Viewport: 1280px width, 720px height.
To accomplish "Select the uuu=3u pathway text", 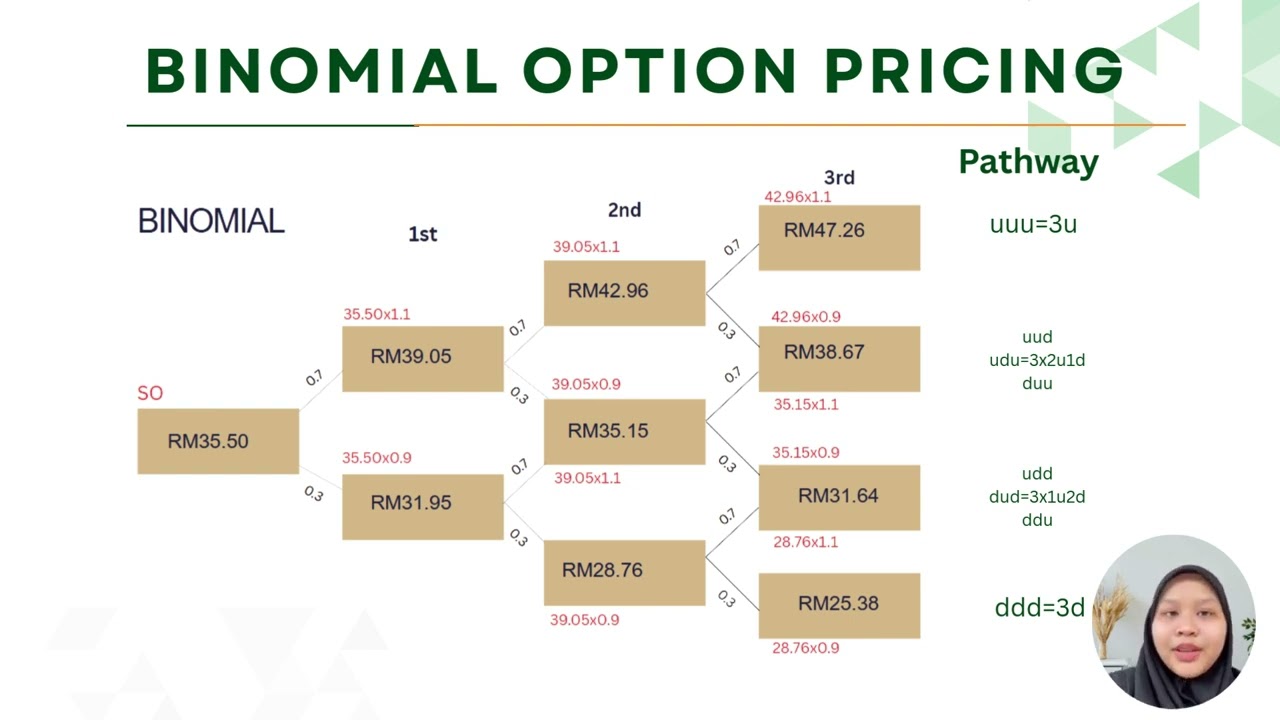I will (1033, 224).
